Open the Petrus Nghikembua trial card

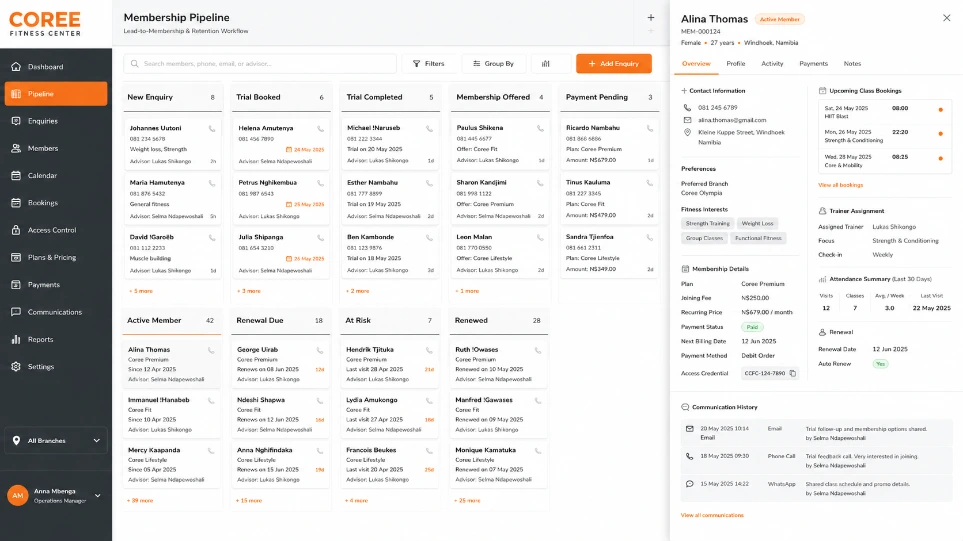coord(281,199)
